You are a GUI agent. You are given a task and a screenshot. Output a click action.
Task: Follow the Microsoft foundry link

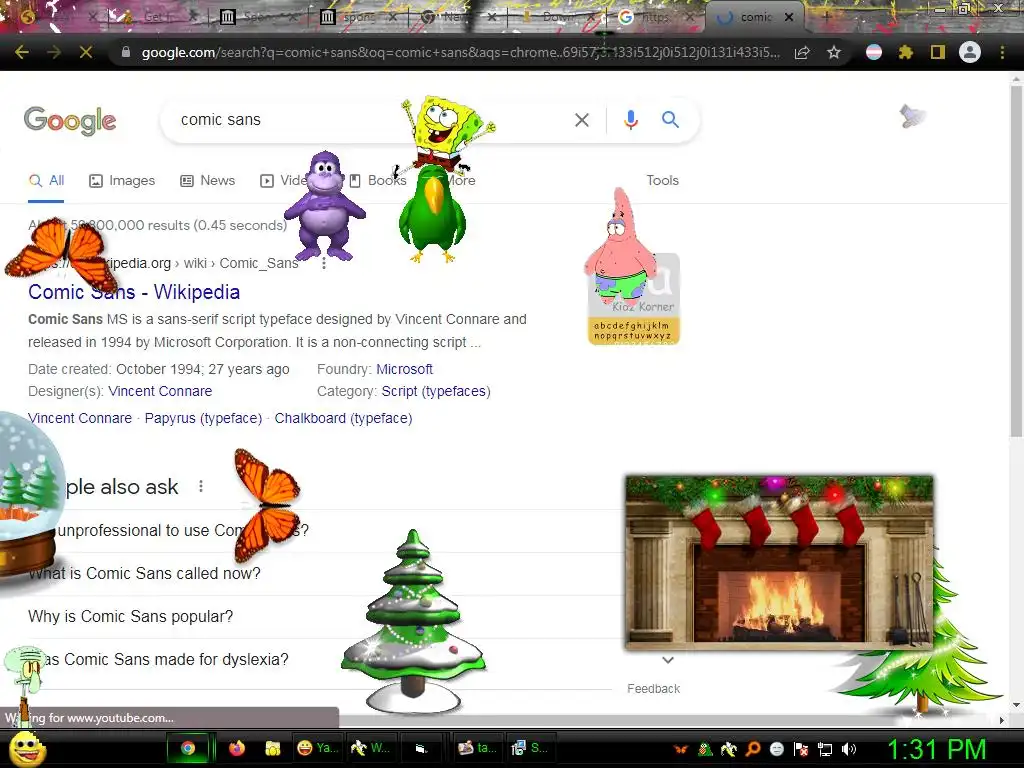[404, 369]
